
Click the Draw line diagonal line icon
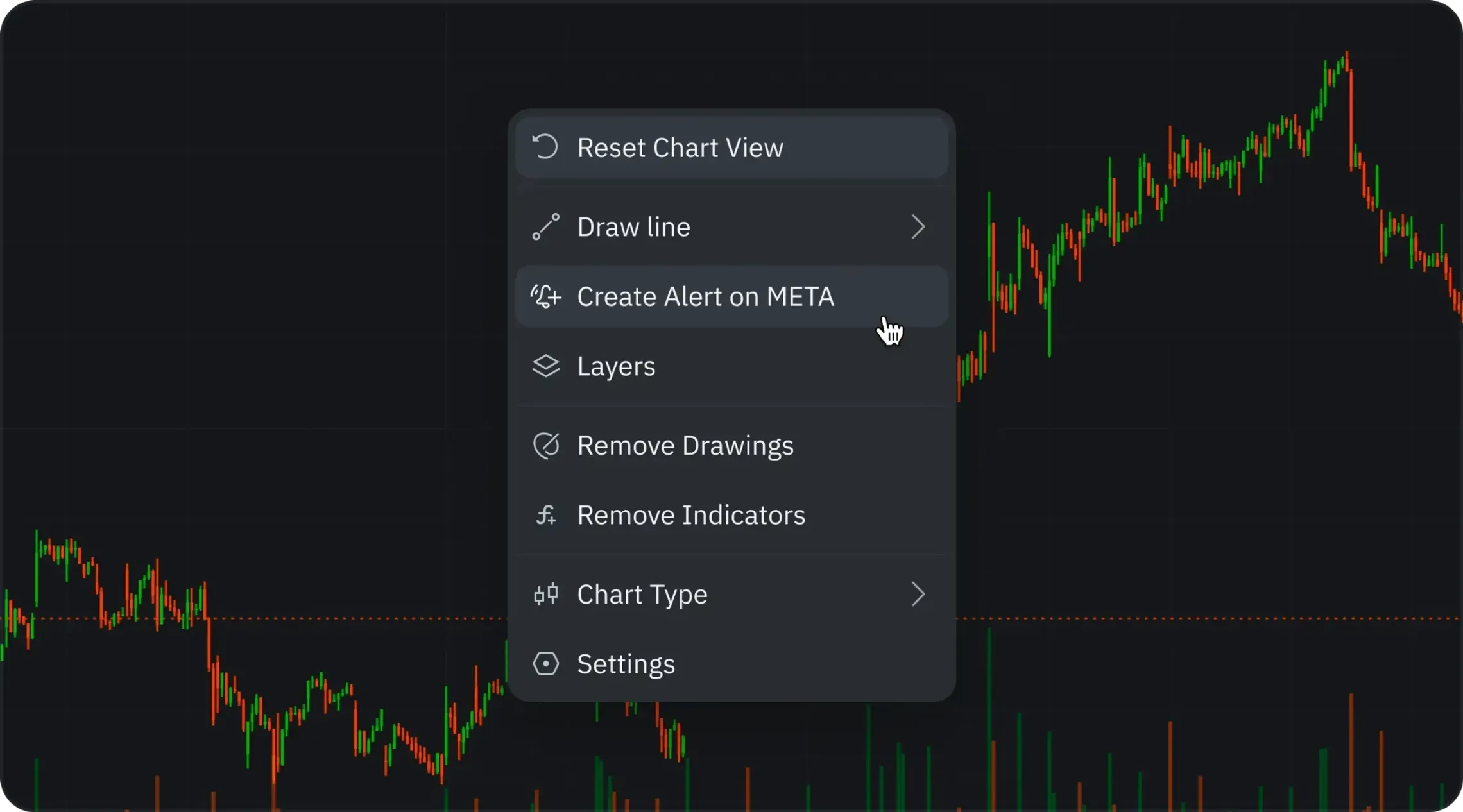545,227
